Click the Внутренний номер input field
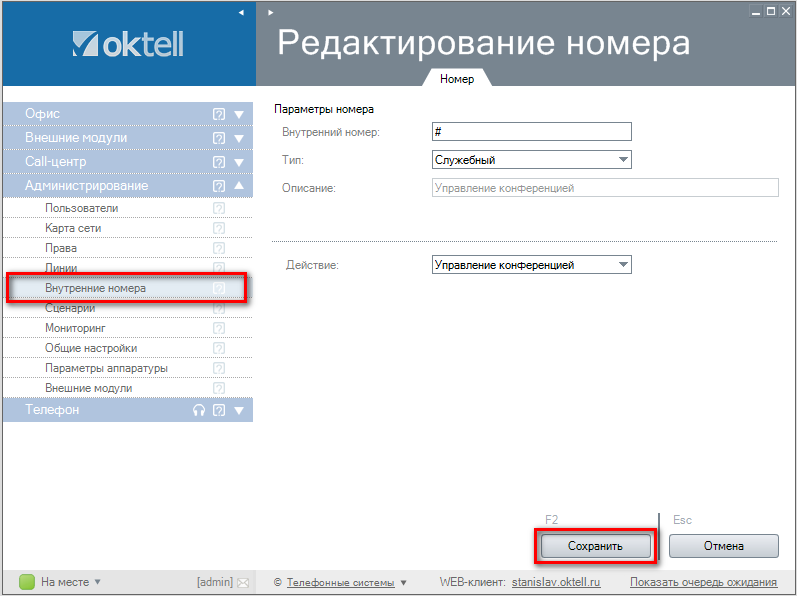The width and height of the screenshot is (797, 596). [x=531, y=131]
